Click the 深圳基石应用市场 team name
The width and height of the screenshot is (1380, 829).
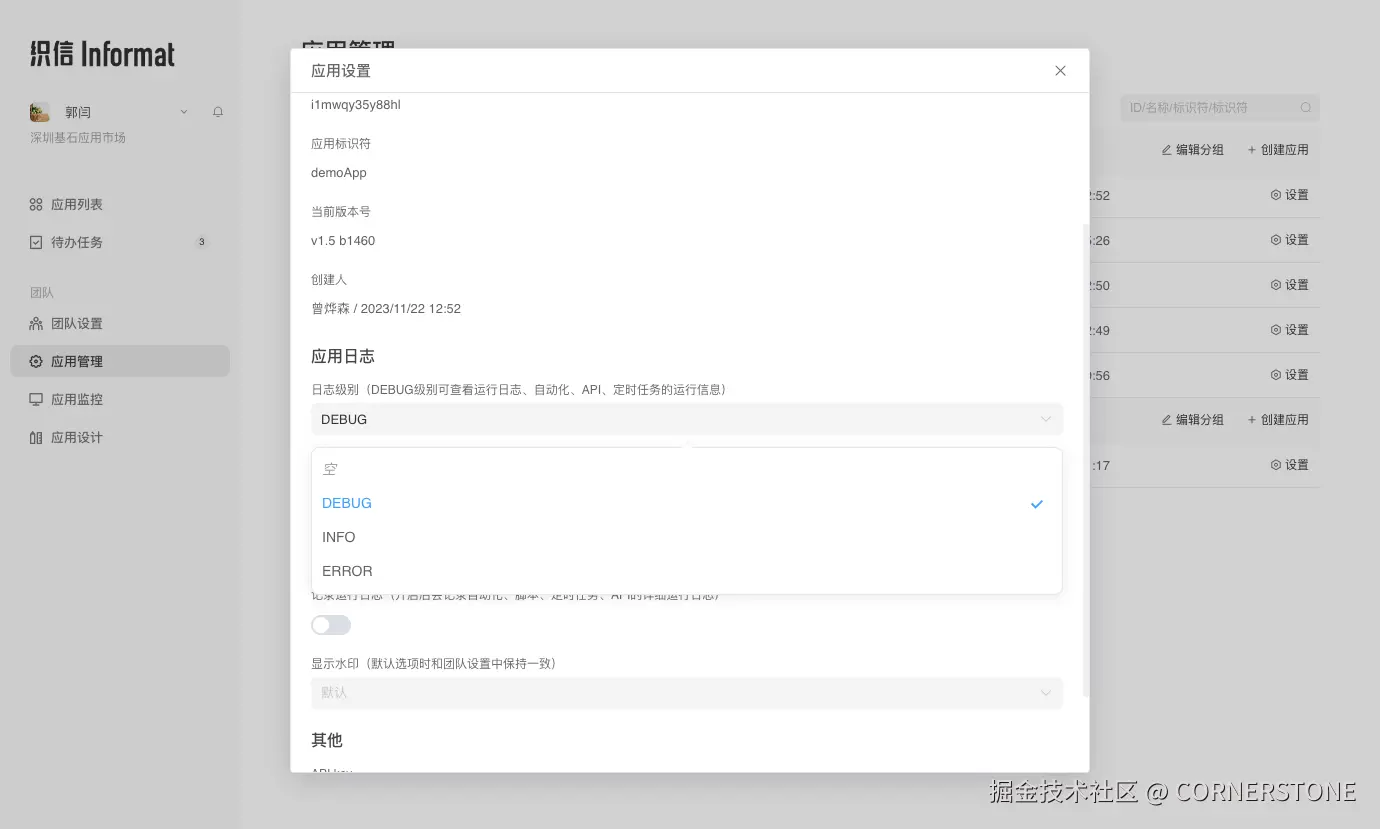[x=78, y=138]
